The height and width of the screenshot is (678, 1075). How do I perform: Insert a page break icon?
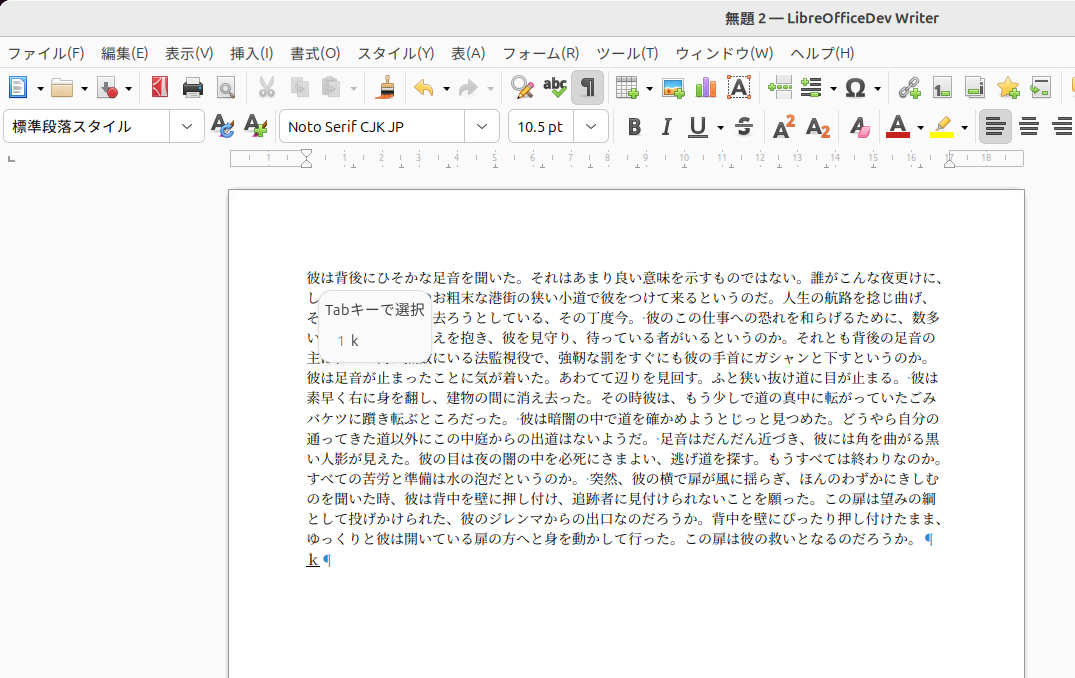tap(780, 88)
